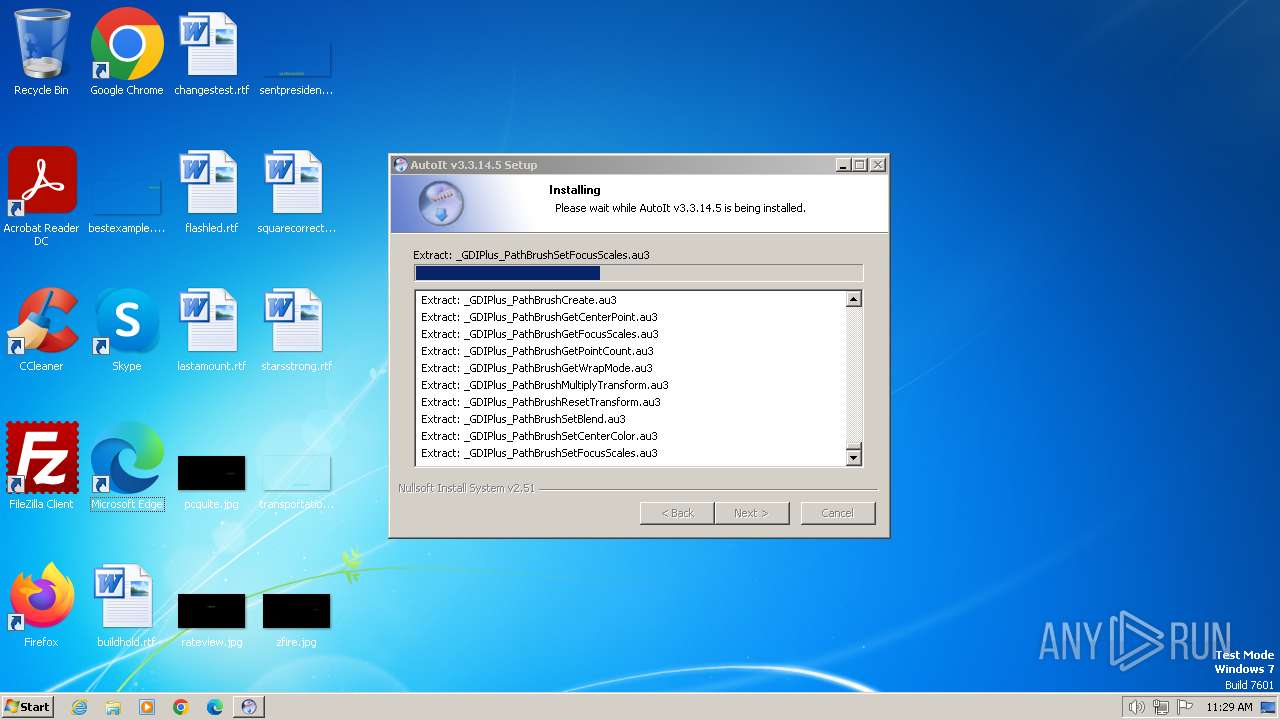This screenshot has height=720, width=1280.
Task: Select log line _GDIPlus_PathBrushGetFocusScales.au3
Action: point(540,334)
